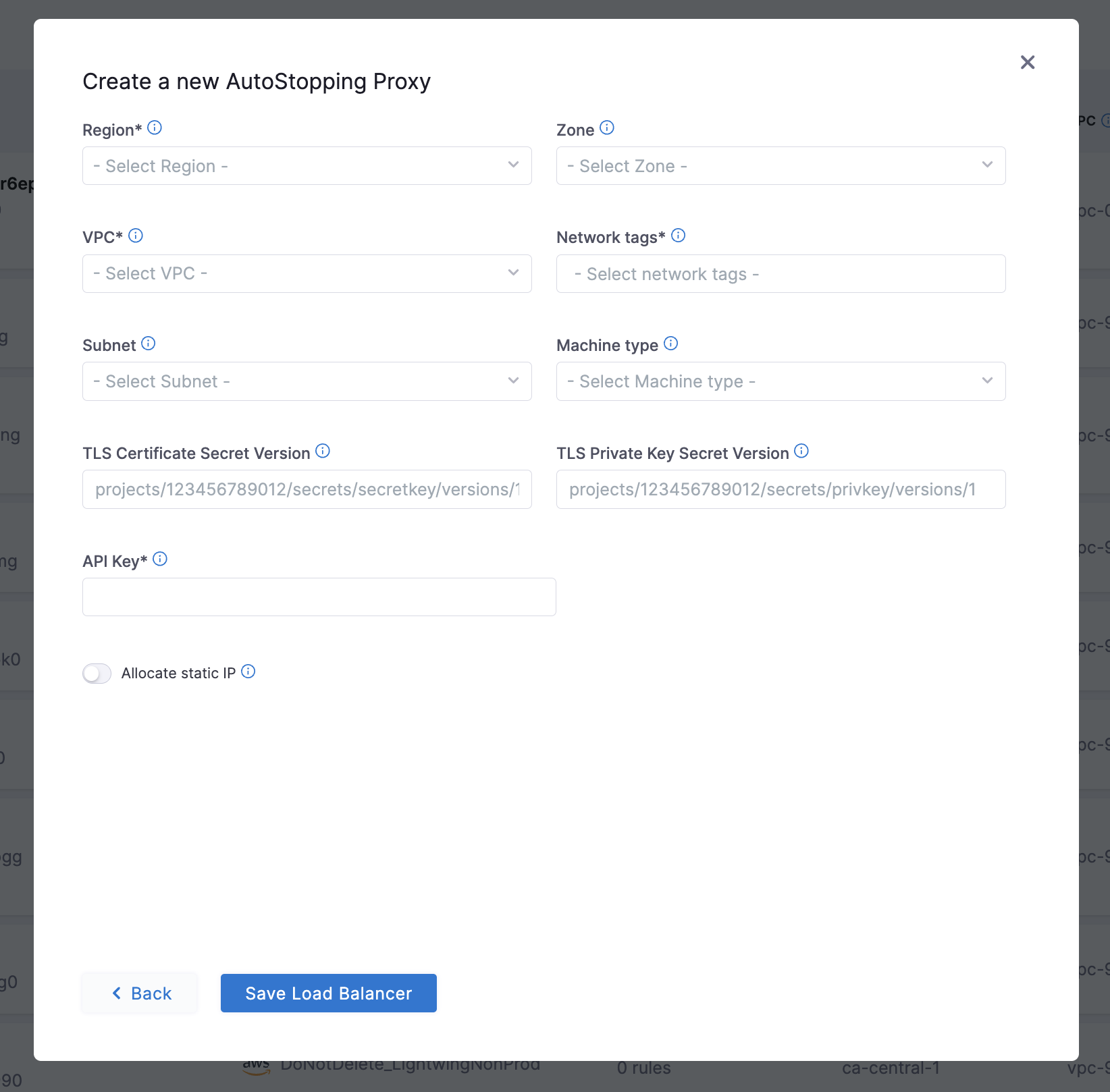Click TLS Private Key Secret Version info icon
The width and height of the screenshot is (1110, 1092).
point(801,451)
